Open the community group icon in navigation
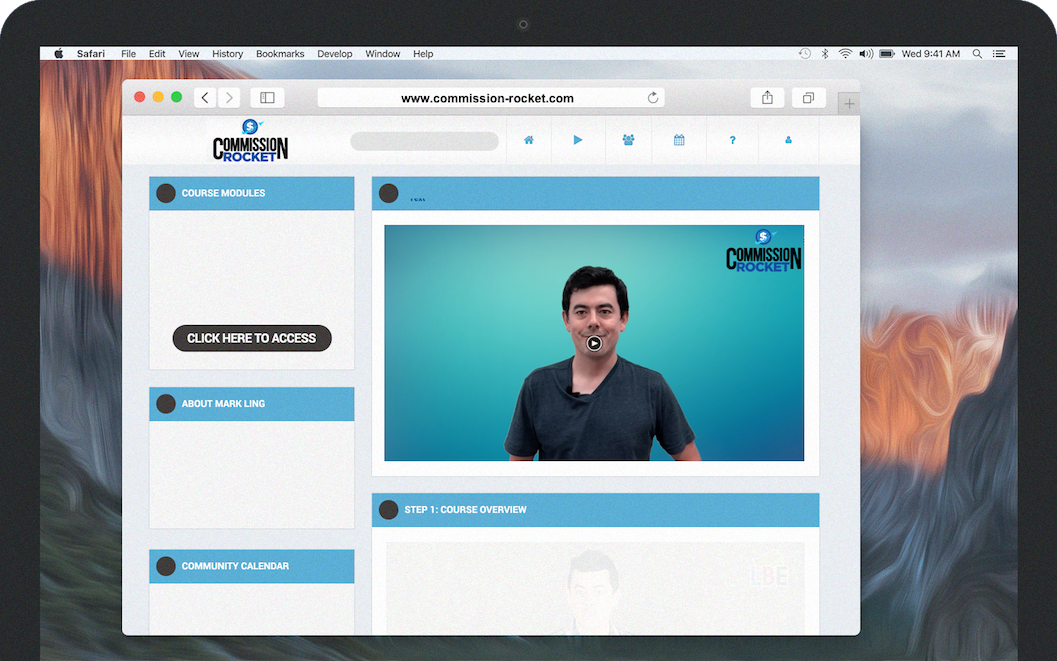 click(628, 140)
